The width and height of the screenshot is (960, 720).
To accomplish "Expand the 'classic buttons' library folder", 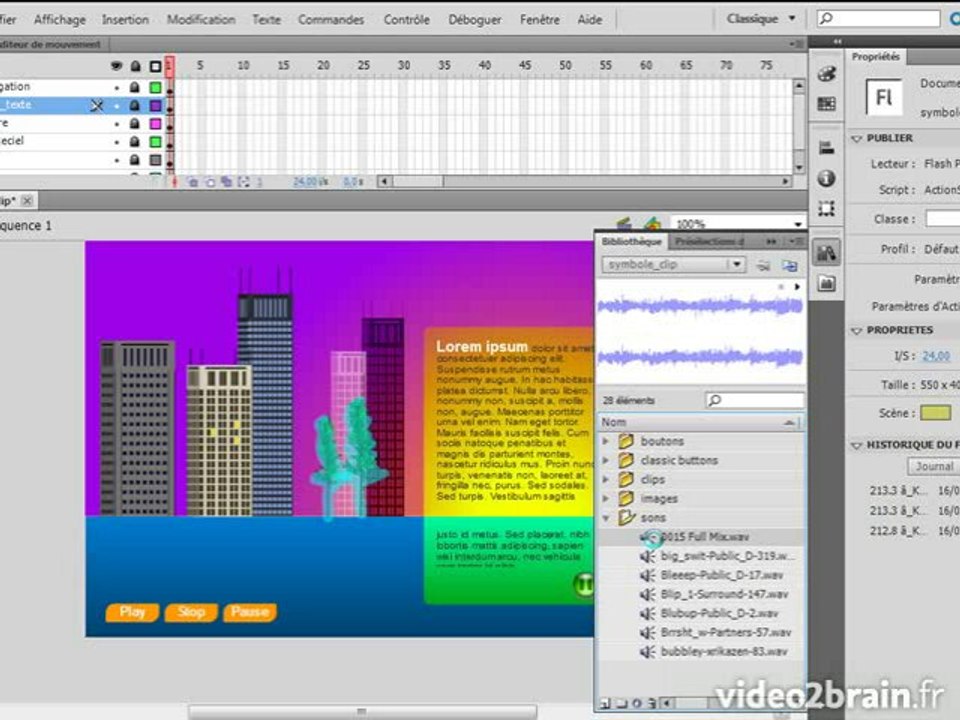I will 606,460.
